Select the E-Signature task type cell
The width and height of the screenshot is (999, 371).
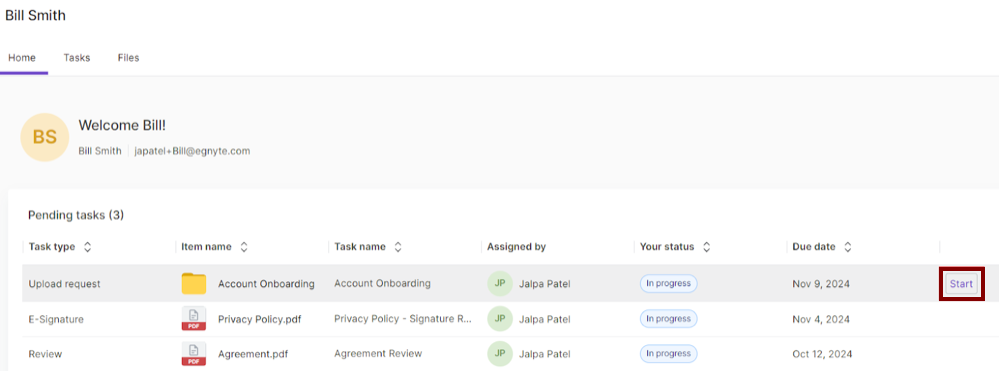click(56, 319)
